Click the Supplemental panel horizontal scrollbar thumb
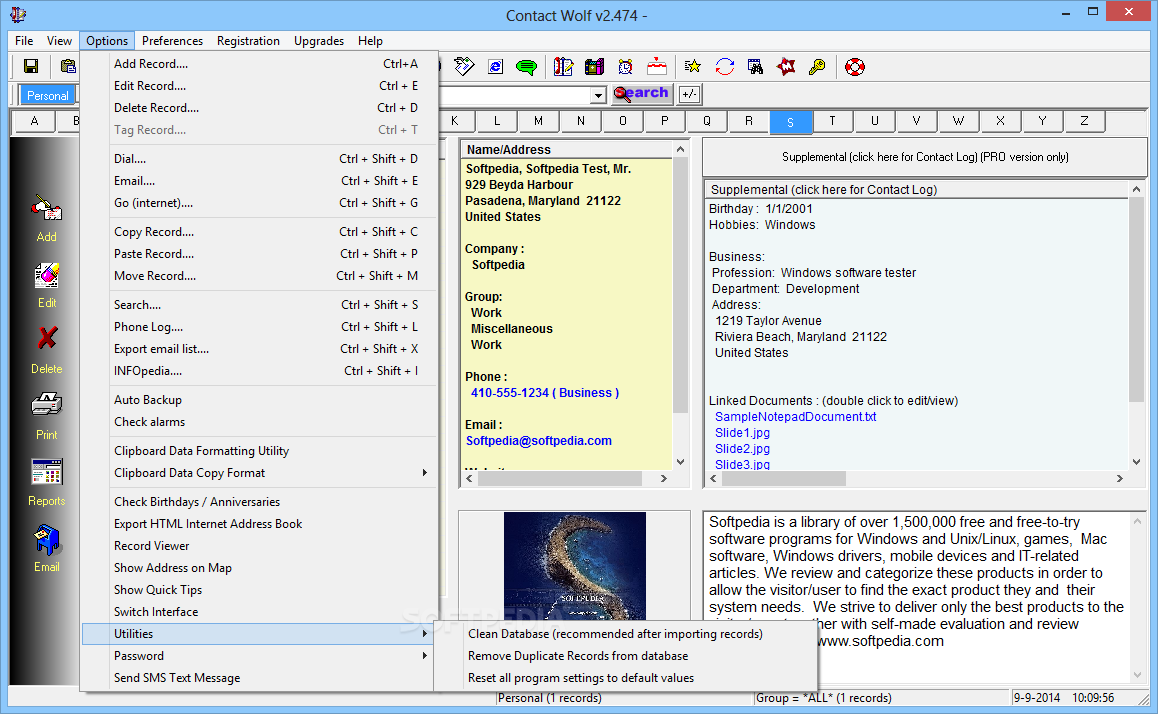The width and height of the screenshot is (1158, 714). click(784, 478)
